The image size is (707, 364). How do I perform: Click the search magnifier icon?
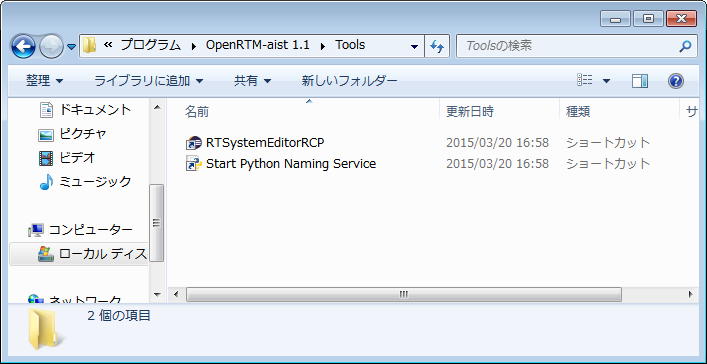click(685, 46)
